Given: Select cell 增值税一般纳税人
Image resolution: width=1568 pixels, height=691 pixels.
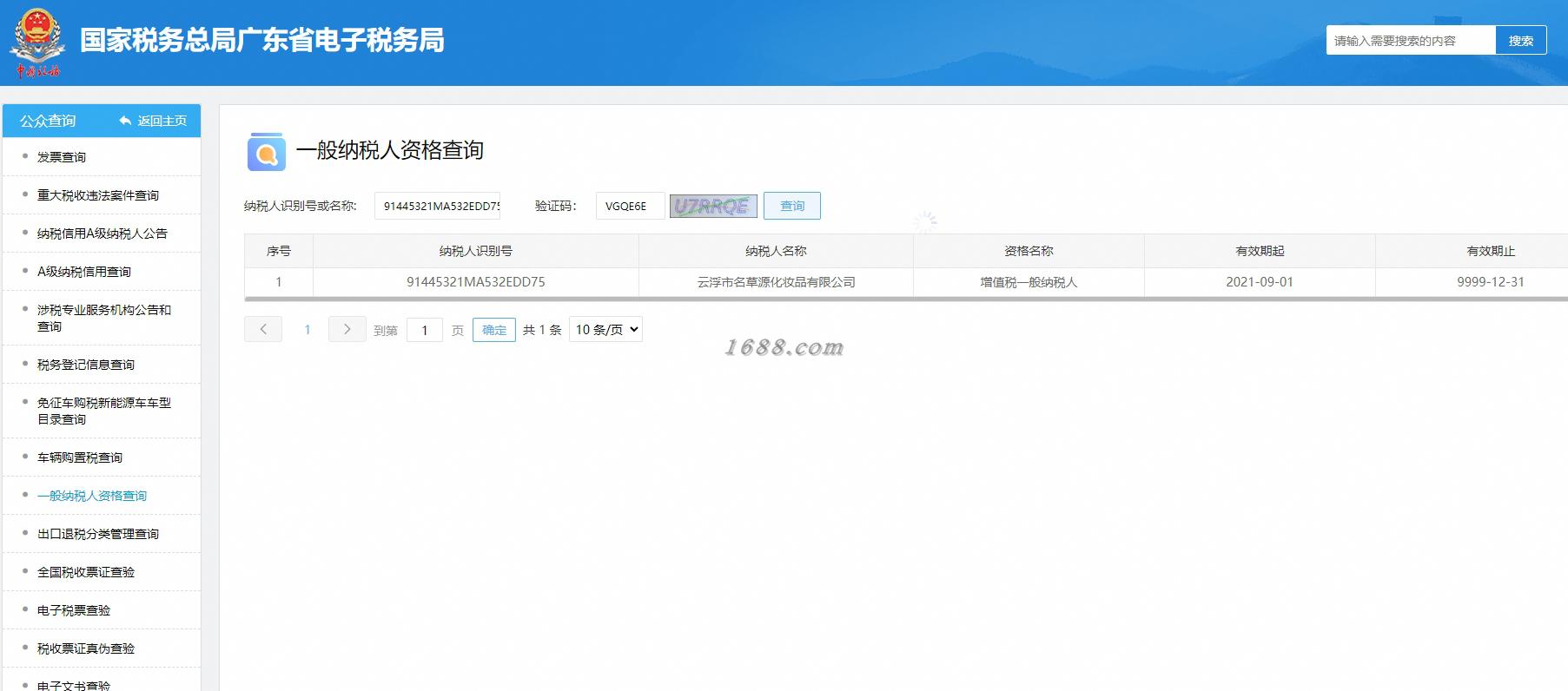Looking at the screenshot, I should pos(1029,282).
